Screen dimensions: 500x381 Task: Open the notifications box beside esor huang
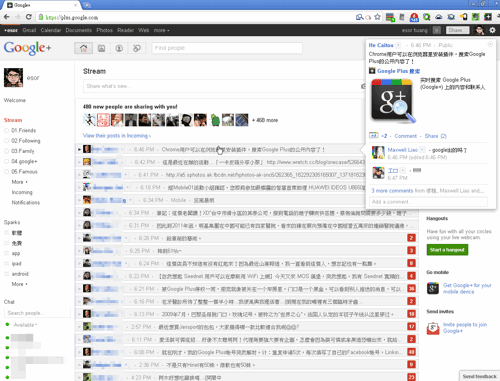pyautogui.click(x=437, y=30)
